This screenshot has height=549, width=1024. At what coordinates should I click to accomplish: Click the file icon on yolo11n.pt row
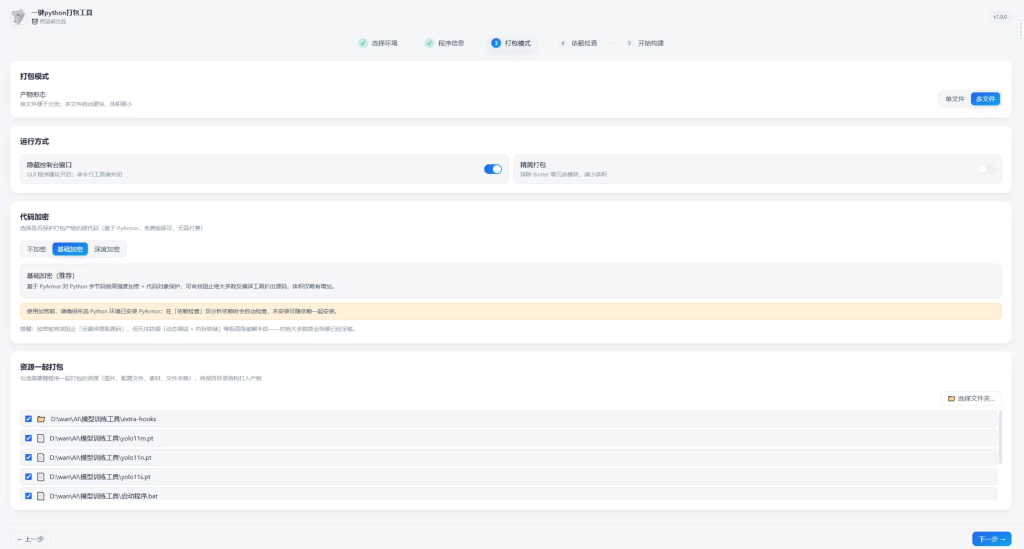click(x=40, y=458)
